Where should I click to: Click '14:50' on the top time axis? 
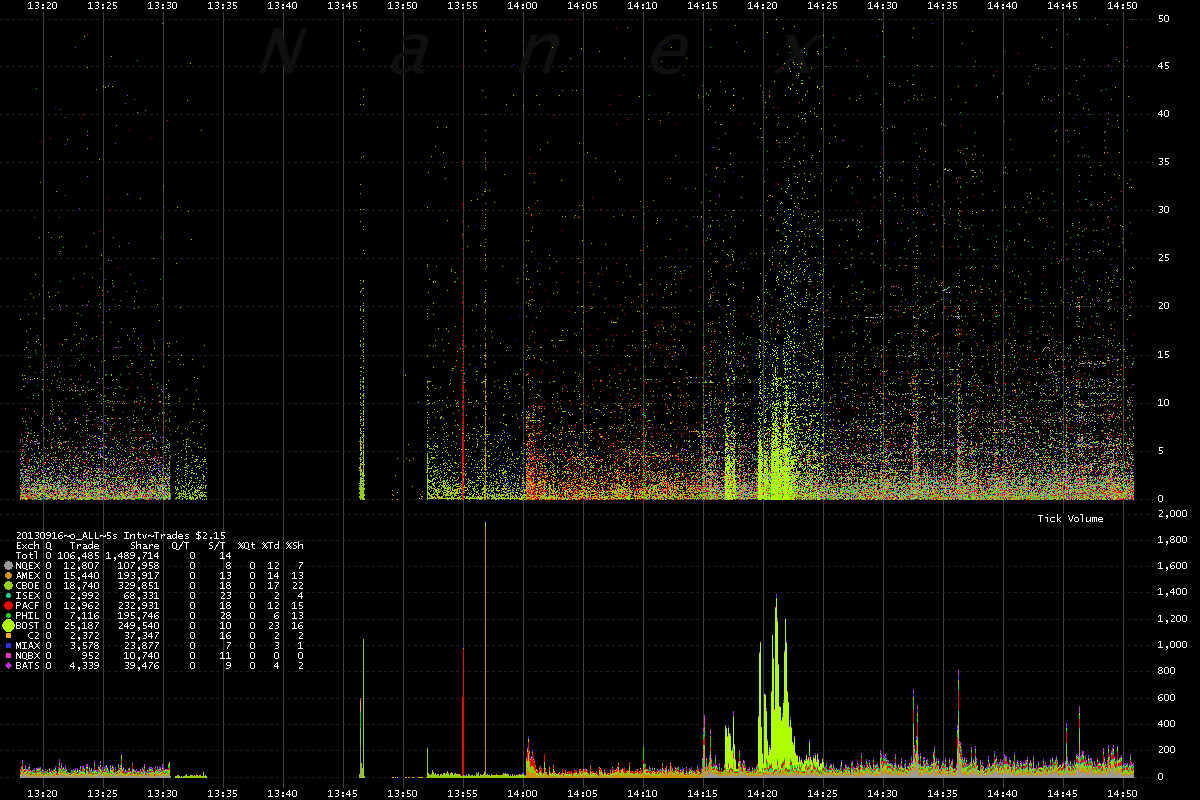tap(1123, 6)
